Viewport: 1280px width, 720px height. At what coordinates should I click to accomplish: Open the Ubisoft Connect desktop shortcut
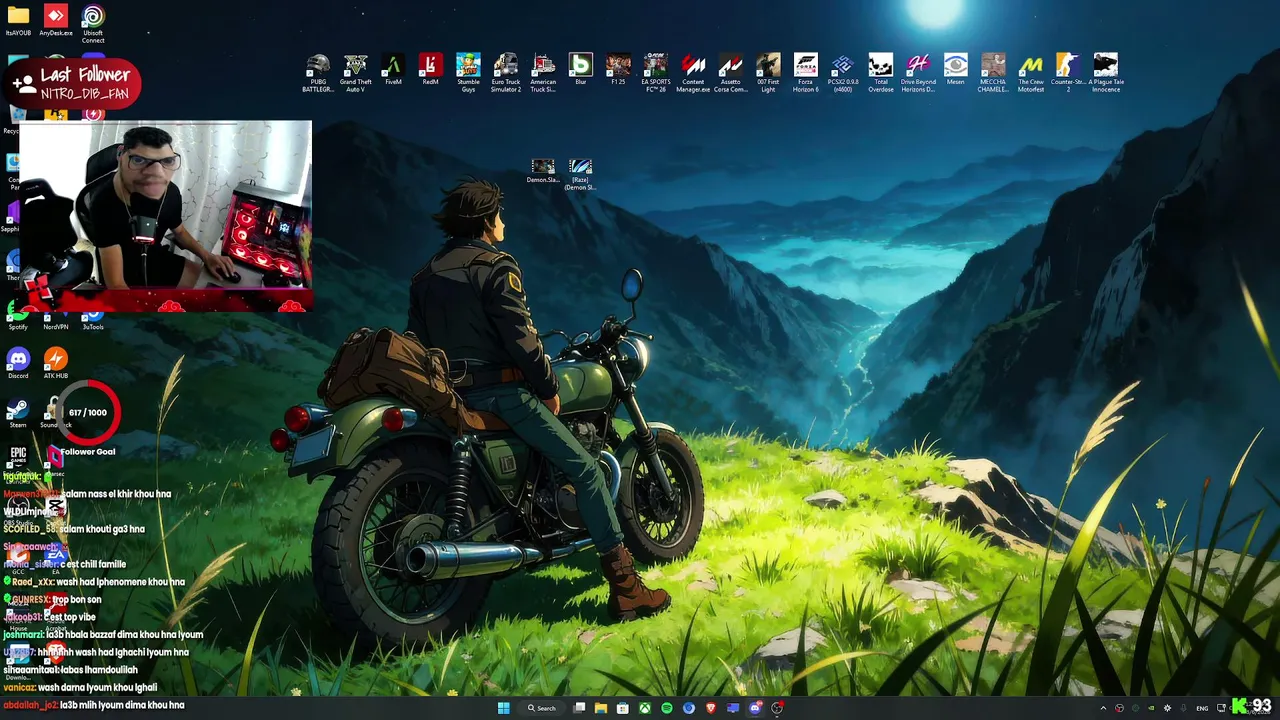click(x=93, y=23)
